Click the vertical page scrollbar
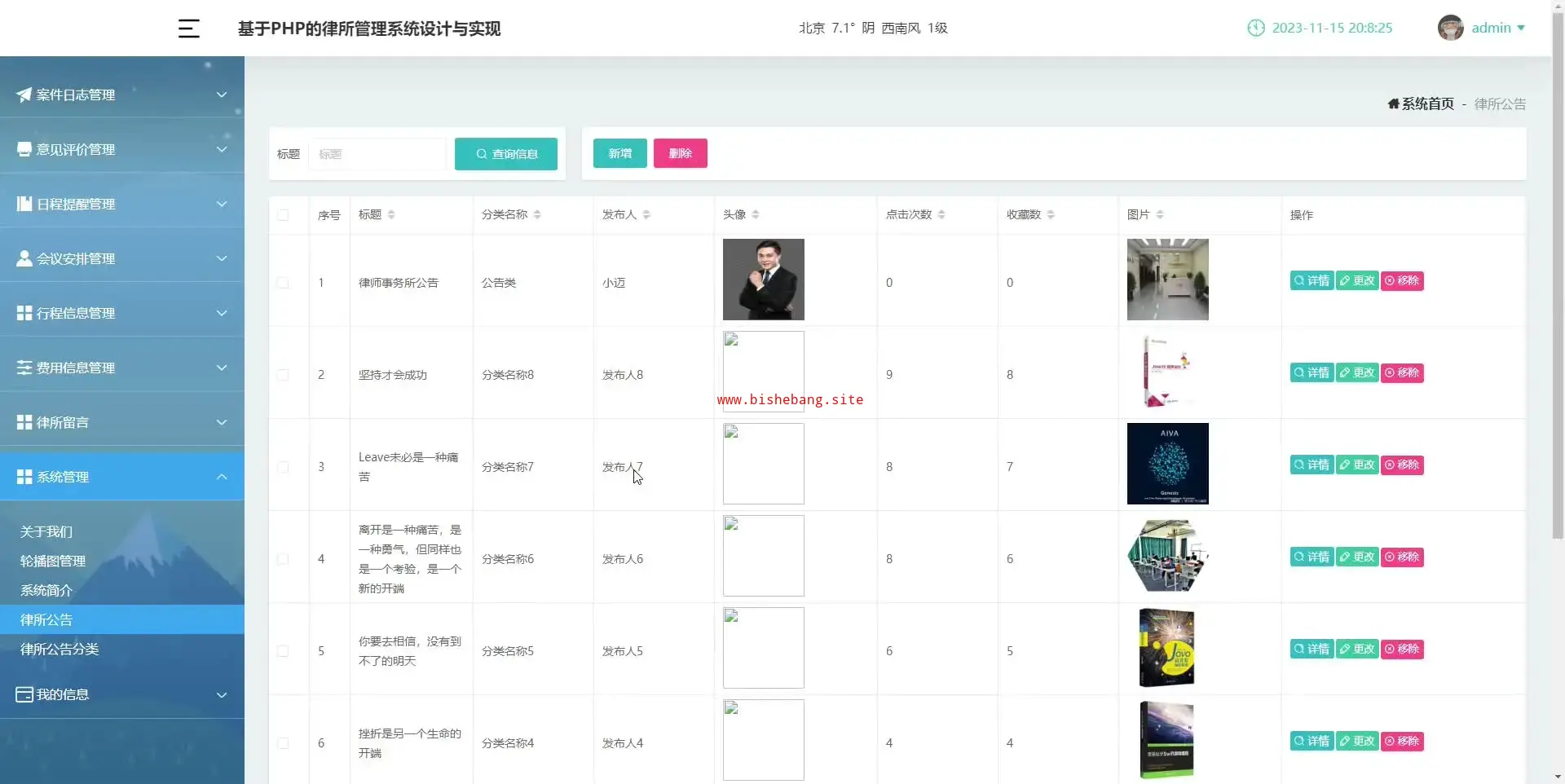This screenshot has height=784, width=1565. point(1558,277)
